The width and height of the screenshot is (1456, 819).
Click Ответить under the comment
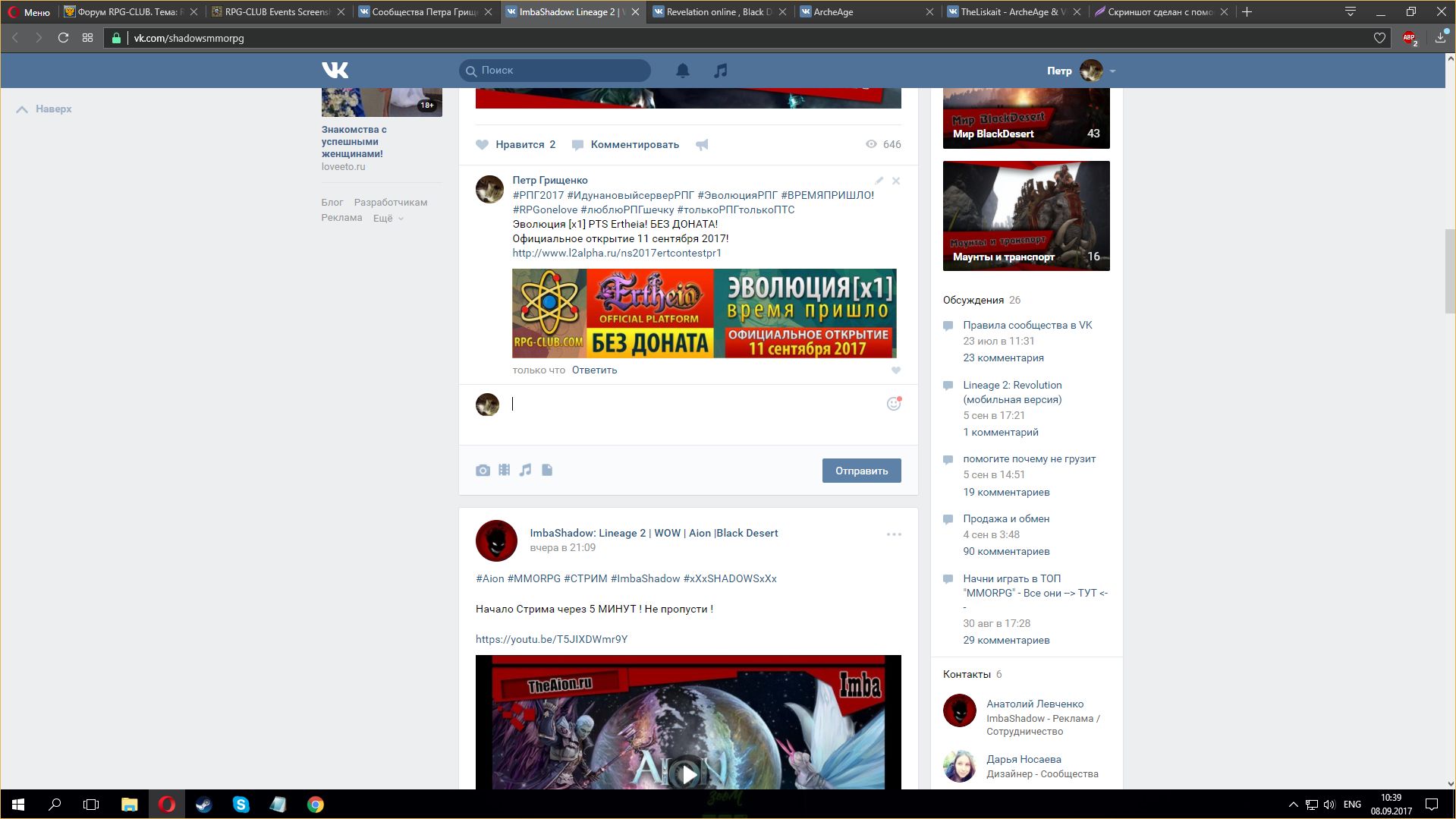pos(594,370)
